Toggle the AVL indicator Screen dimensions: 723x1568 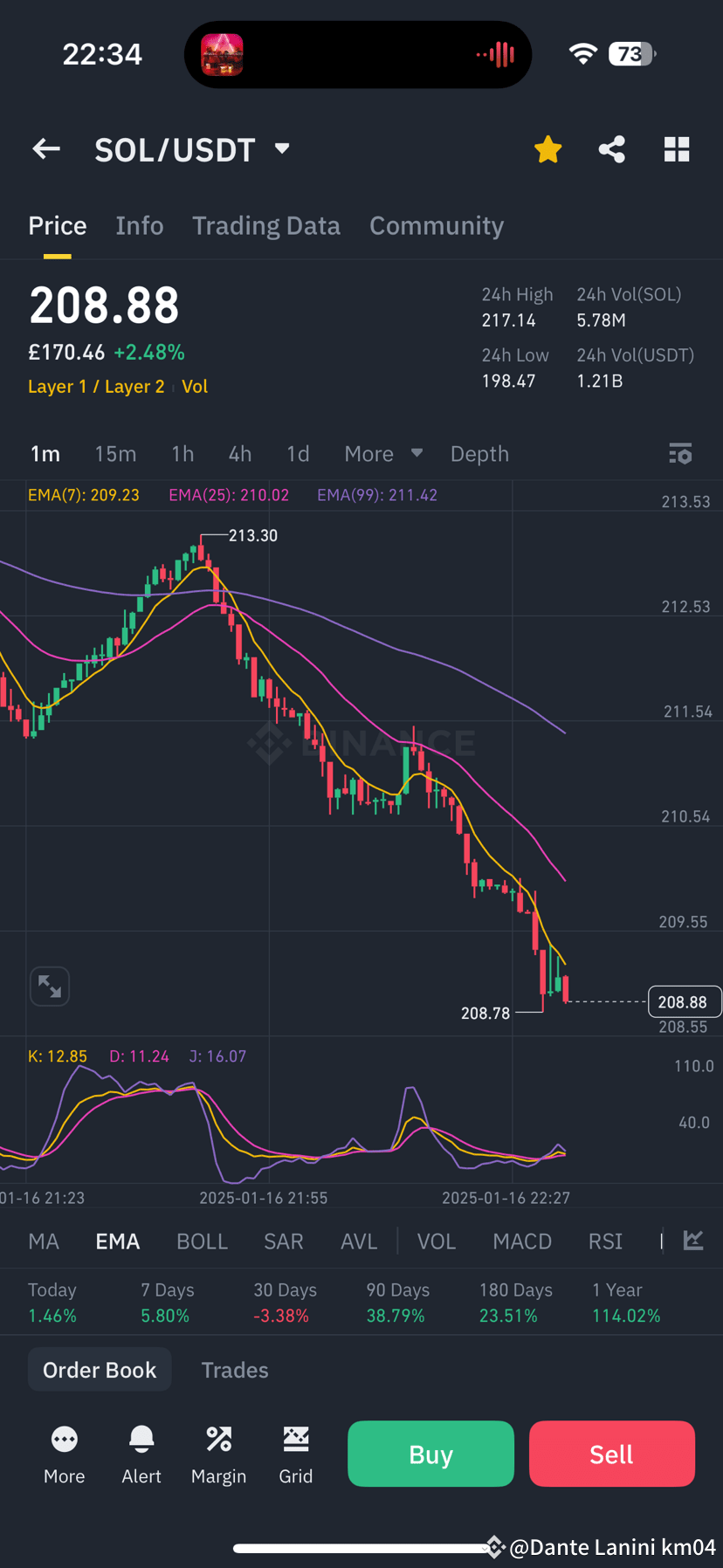[359, 1241]
